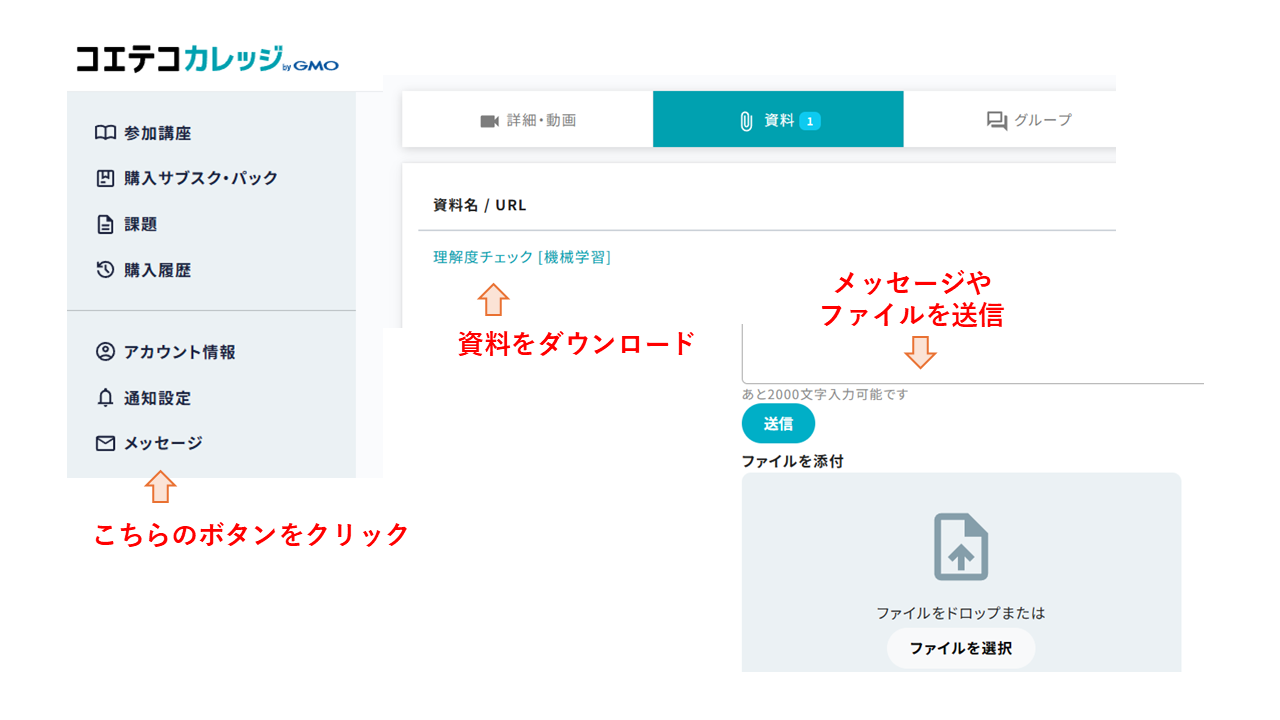The image size is (1280, 720).
Task: Click the video camera icon on 詳細・動画 tab
Action: click(489, 121)
